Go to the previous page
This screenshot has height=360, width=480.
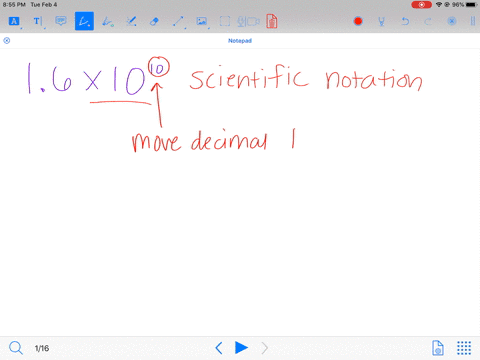coord(219,348)
